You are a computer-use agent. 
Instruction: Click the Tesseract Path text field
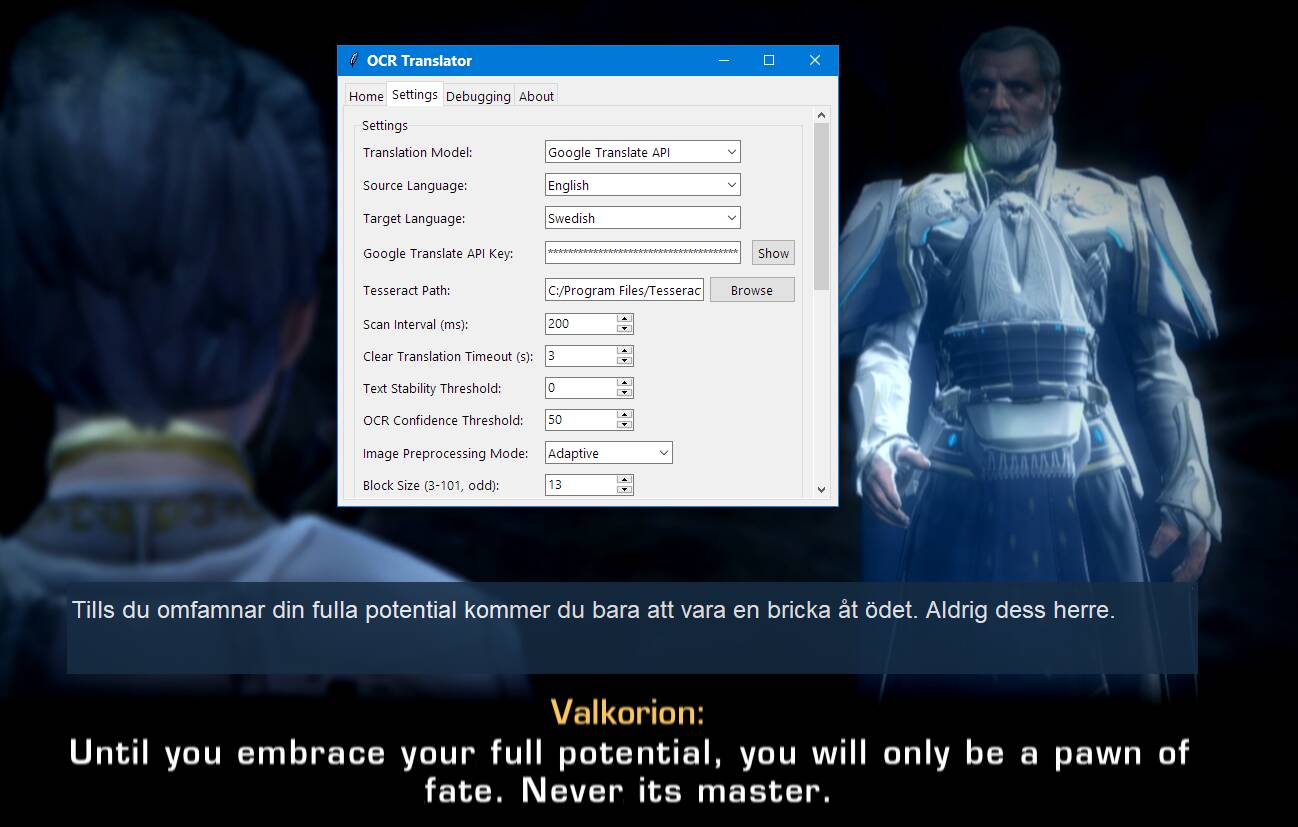click(625, 290)
